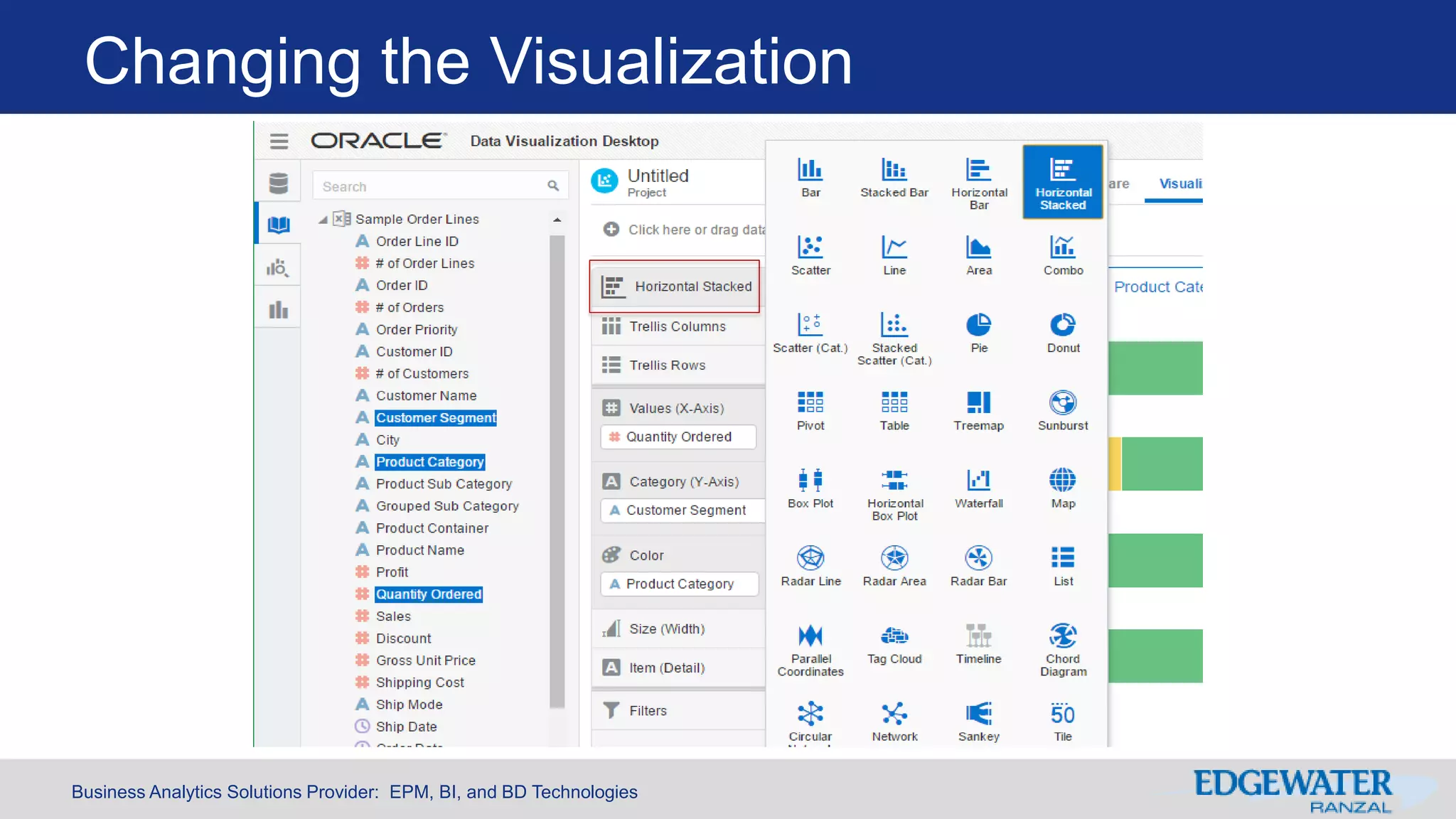The image size is (1456, 819).
Task: Open the Analytics icon in sidebar
Action: (x=277, y=268)
